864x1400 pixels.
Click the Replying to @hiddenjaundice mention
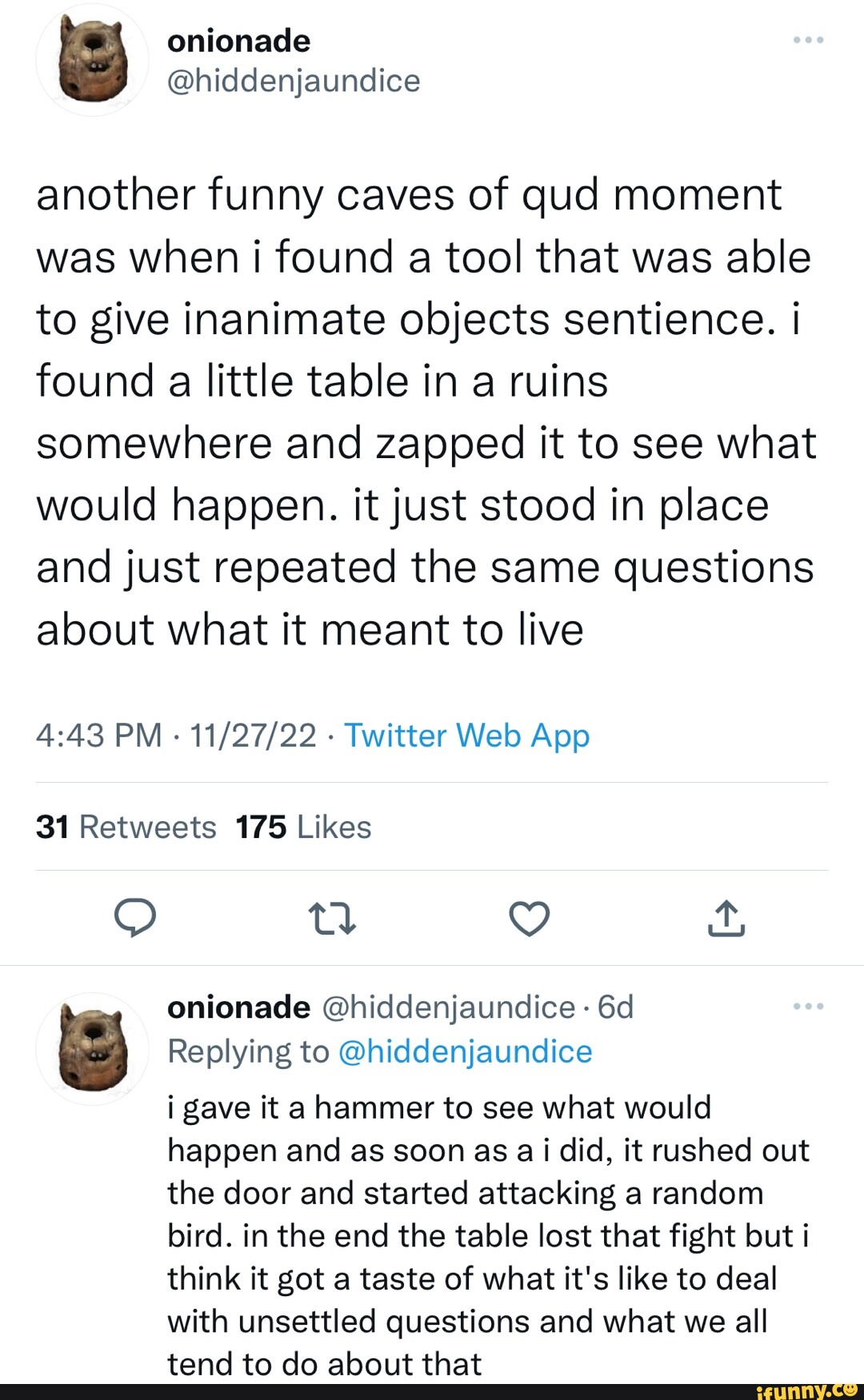tap(465, 1051)
